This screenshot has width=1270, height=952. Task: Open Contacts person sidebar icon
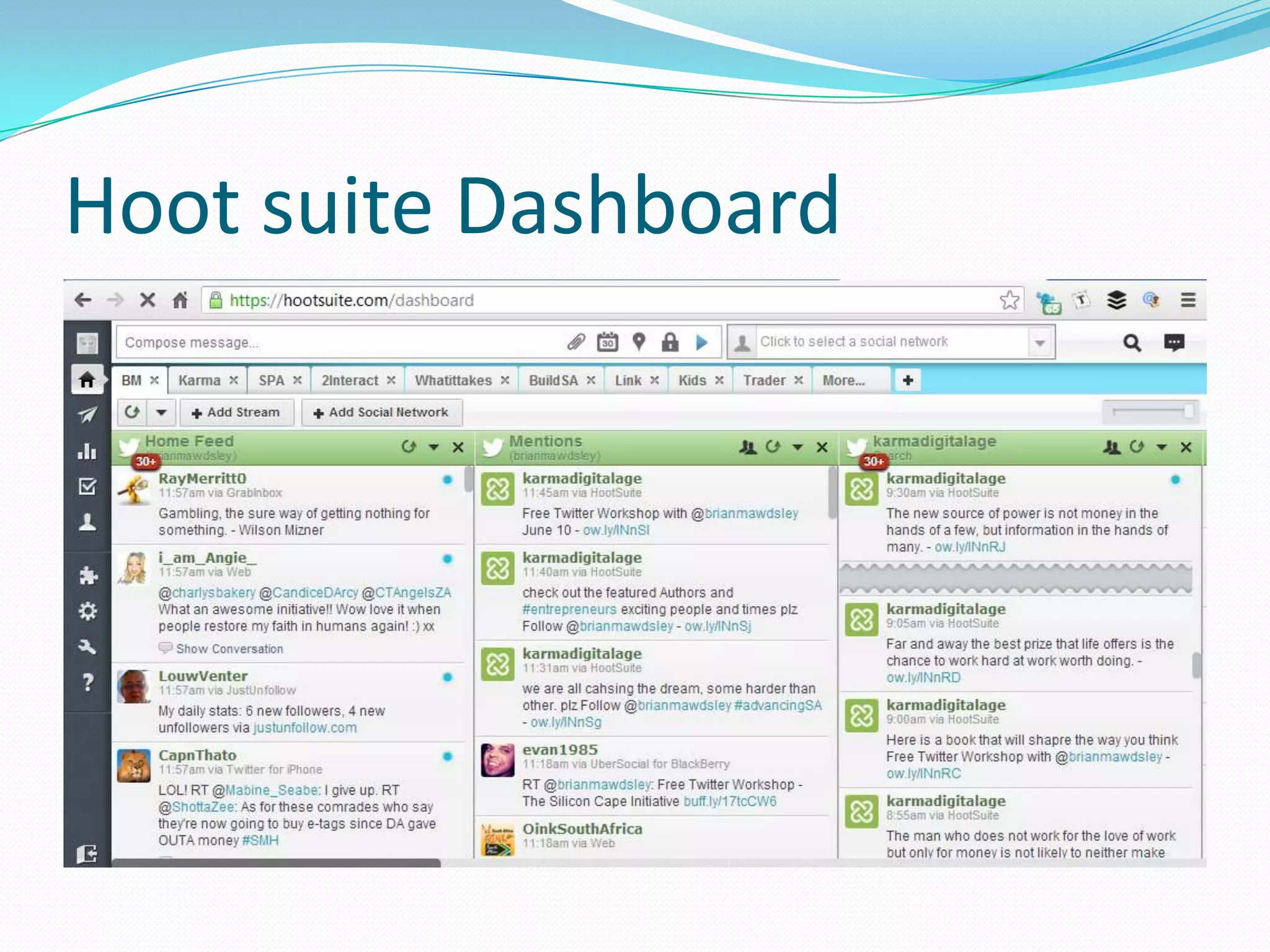(87, 522)
